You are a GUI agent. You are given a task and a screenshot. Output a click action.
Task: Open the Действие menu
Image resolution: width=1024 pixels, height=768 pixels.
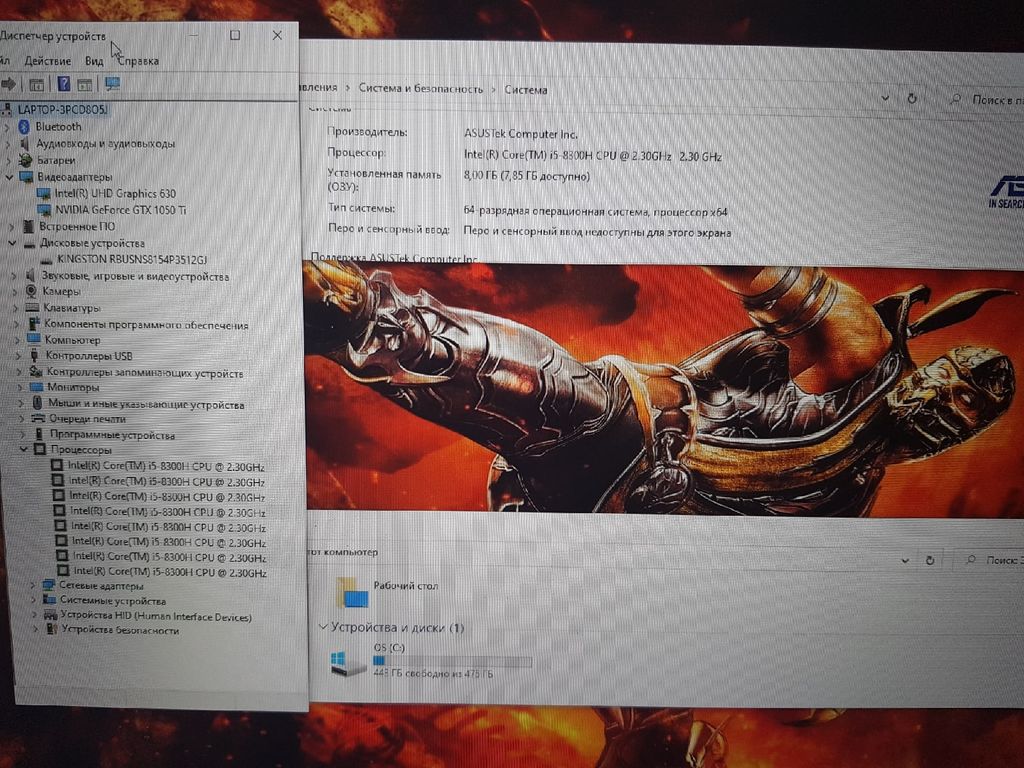[47, 61]
